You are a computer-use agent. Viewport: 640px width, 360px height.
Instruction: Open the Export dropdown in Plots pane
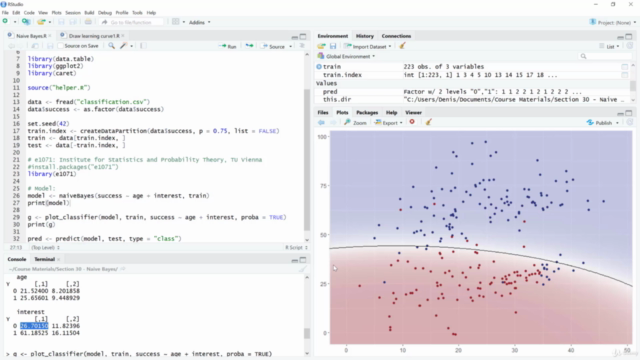click(x=389, y=122)
